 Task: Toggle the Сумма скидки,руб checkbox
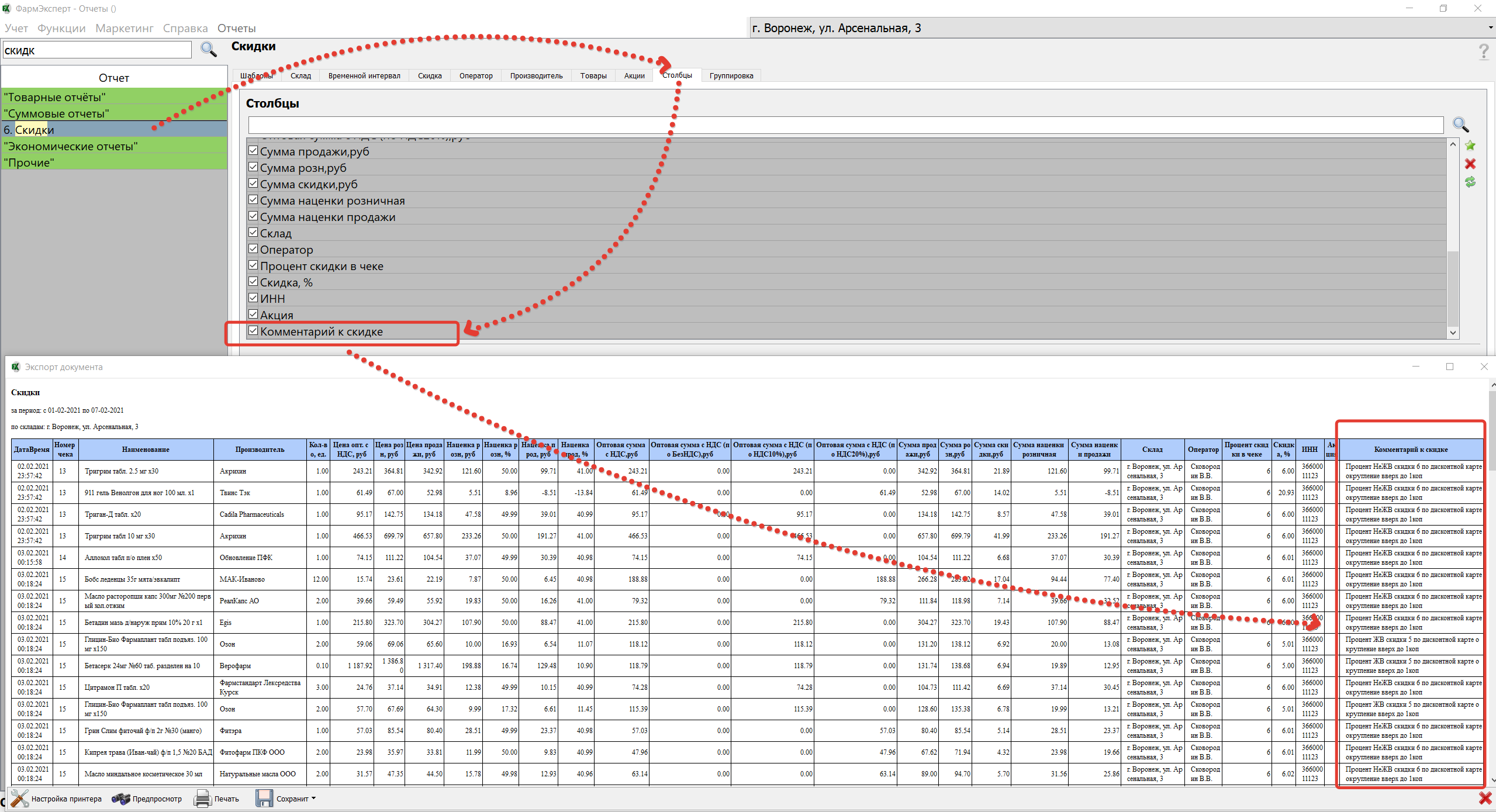point(253,184)
